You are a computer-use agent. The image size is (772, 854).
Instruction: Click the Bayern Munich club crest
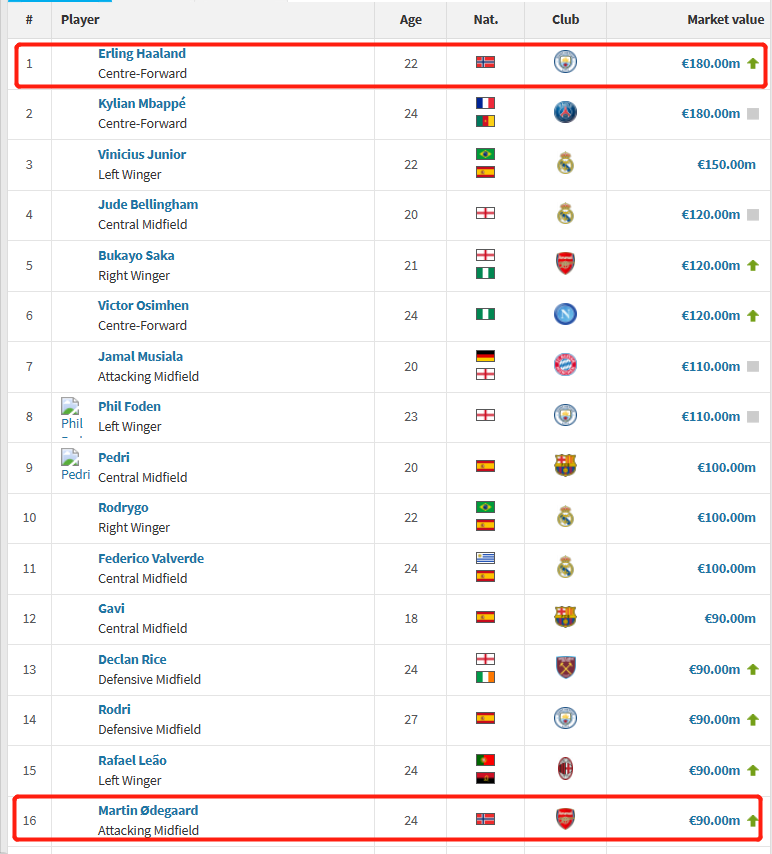coord(565,365)
